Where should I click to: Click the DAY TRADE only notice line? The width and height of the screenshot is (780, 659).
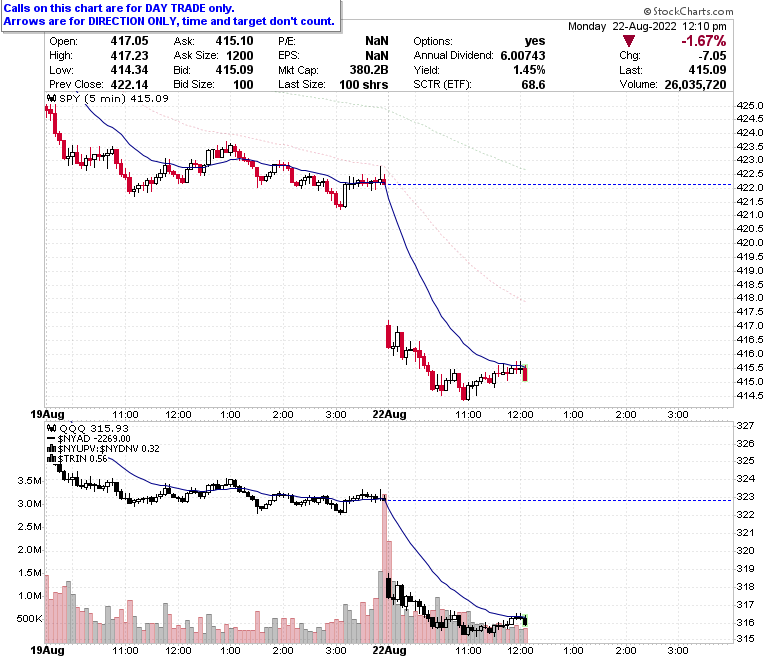[x=119, y=8]
